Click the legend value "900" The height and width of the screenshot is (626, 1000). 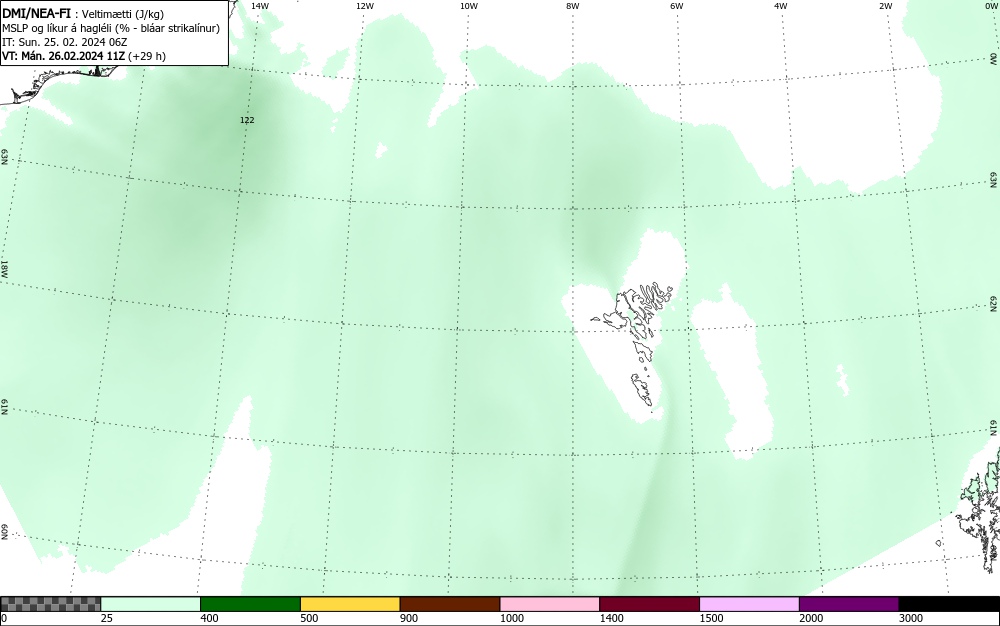point(409,618)
